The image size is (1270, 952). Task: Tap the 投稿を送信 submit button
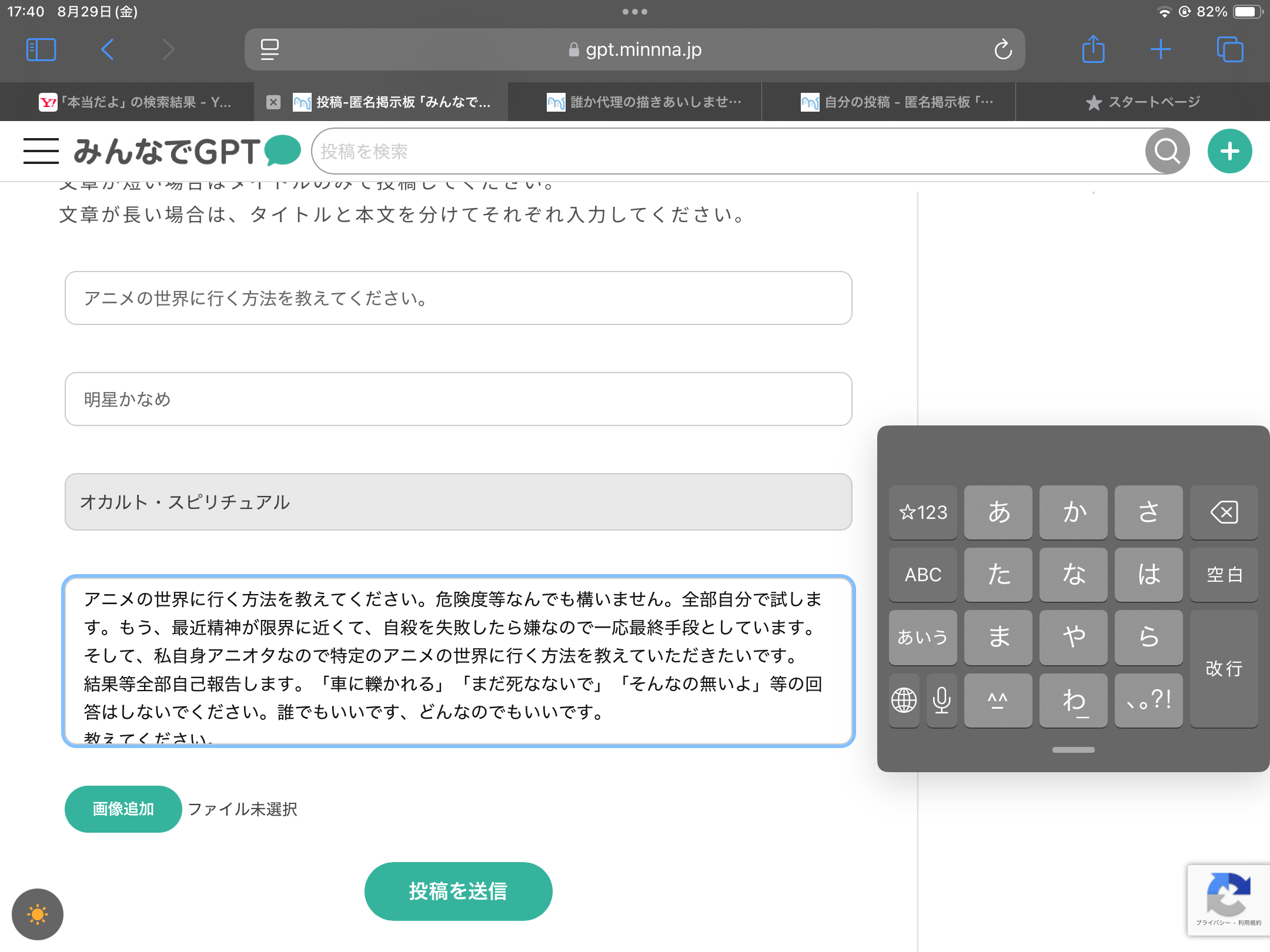tap(459, 891)
